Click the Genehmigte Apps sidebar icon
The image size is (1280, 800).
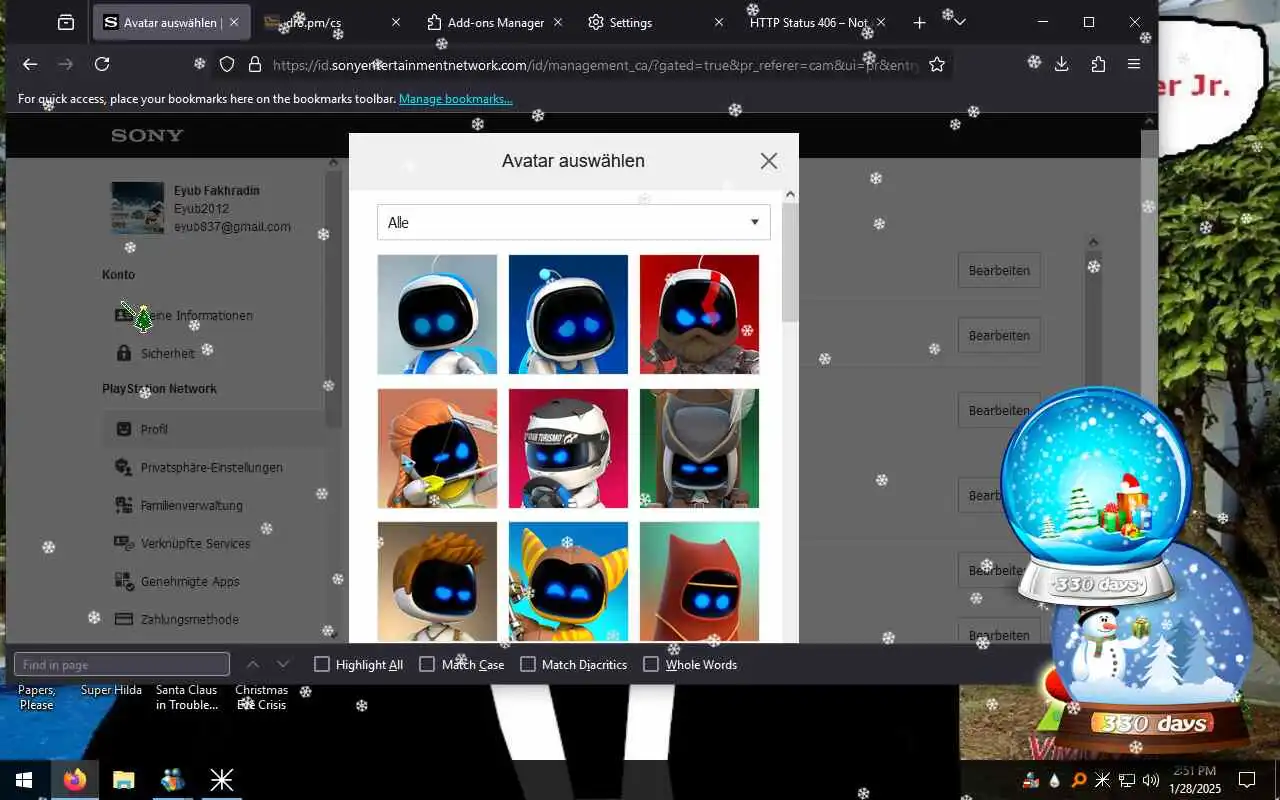(124, 581)
